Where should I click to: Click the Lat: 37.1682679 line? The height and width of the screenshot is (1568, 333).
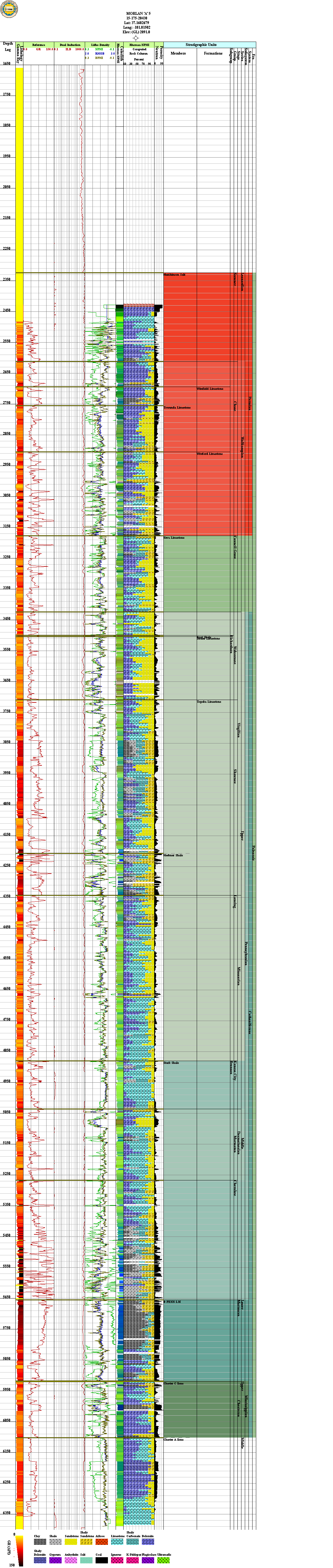[136, 23]
